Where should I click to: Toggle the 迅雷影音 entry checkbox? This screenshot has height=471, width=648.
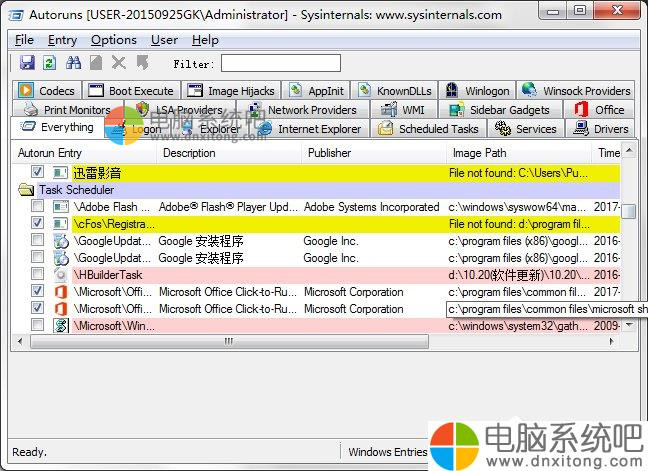(37, 171)
